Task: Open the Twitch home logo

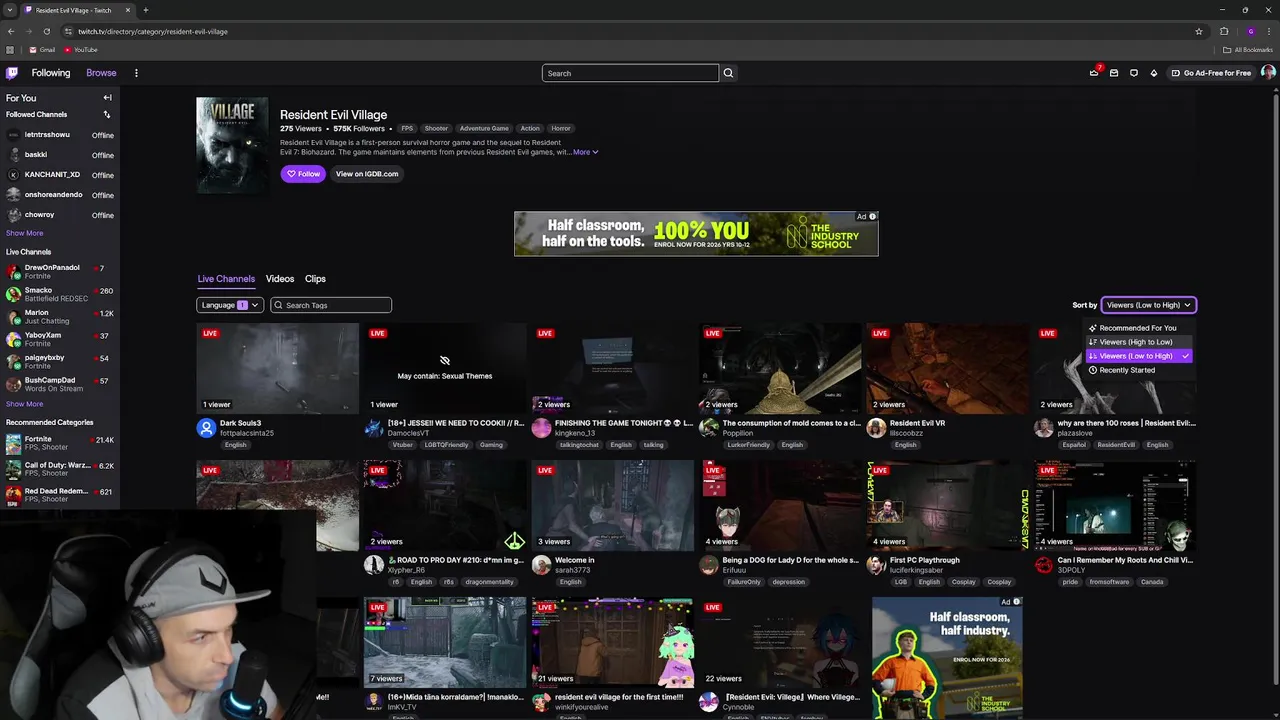Action: (12, 73)
